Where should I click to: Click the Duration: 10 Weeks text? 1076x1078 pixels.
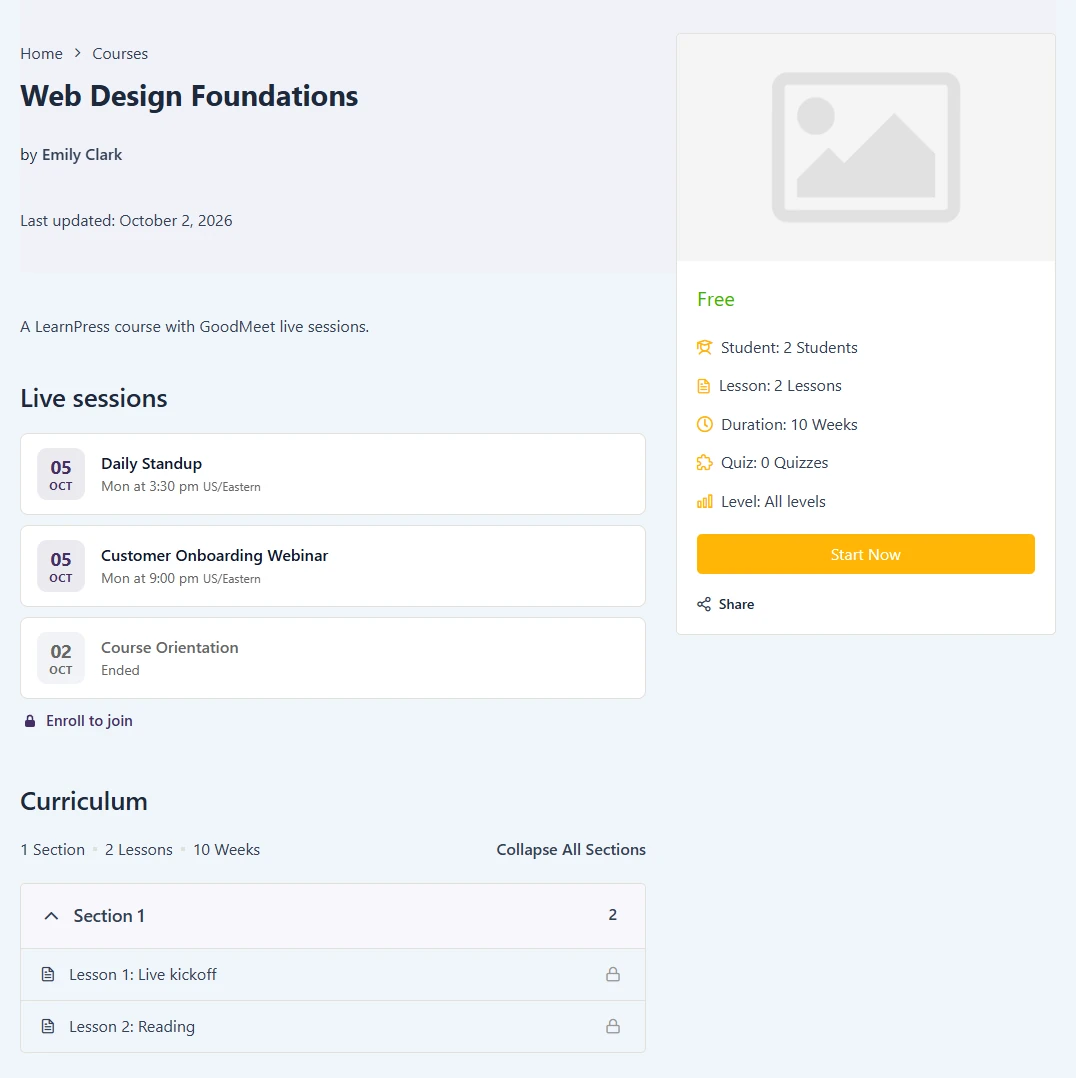click(789, 424)
